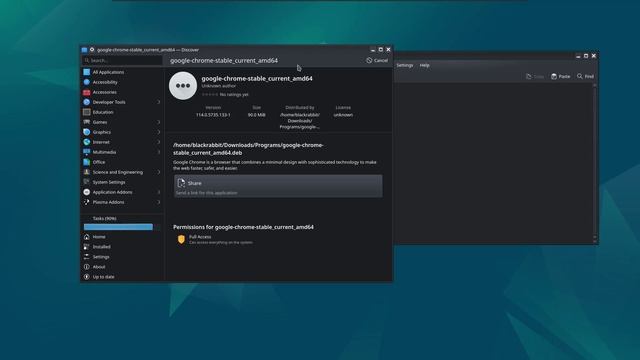Click the Share button

coord(278,186)
